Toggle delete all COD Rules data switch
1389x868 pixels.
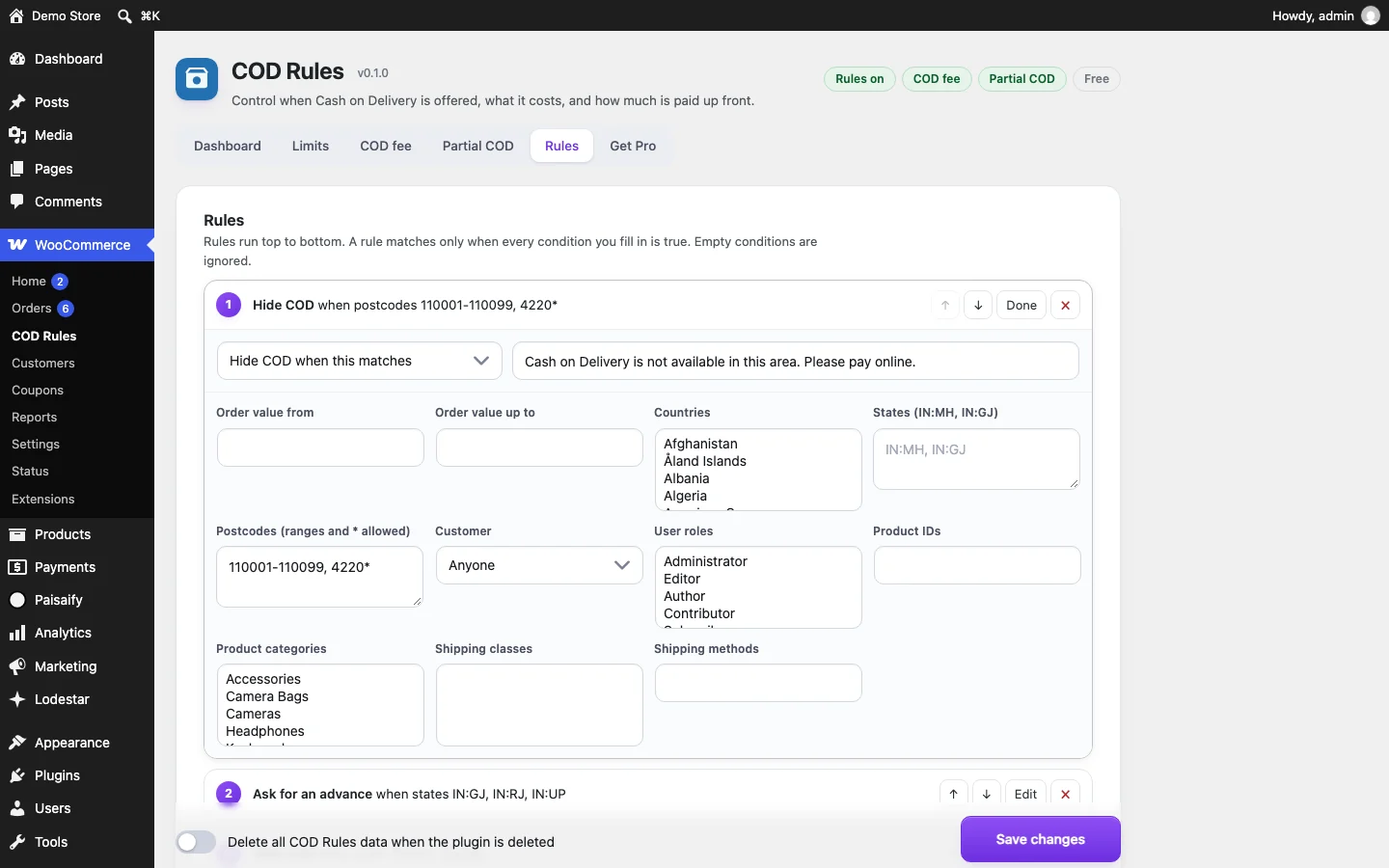pyautogui.click(x=196, y=842)
